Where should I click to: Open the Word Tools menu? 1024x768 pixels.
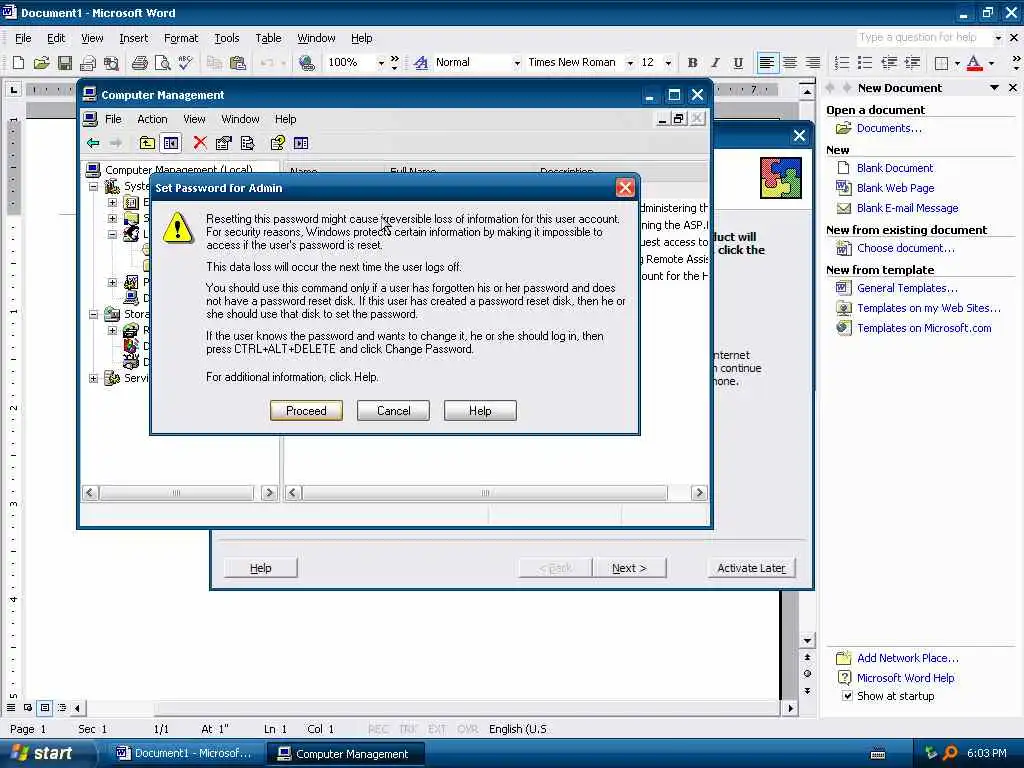(227, 38)
